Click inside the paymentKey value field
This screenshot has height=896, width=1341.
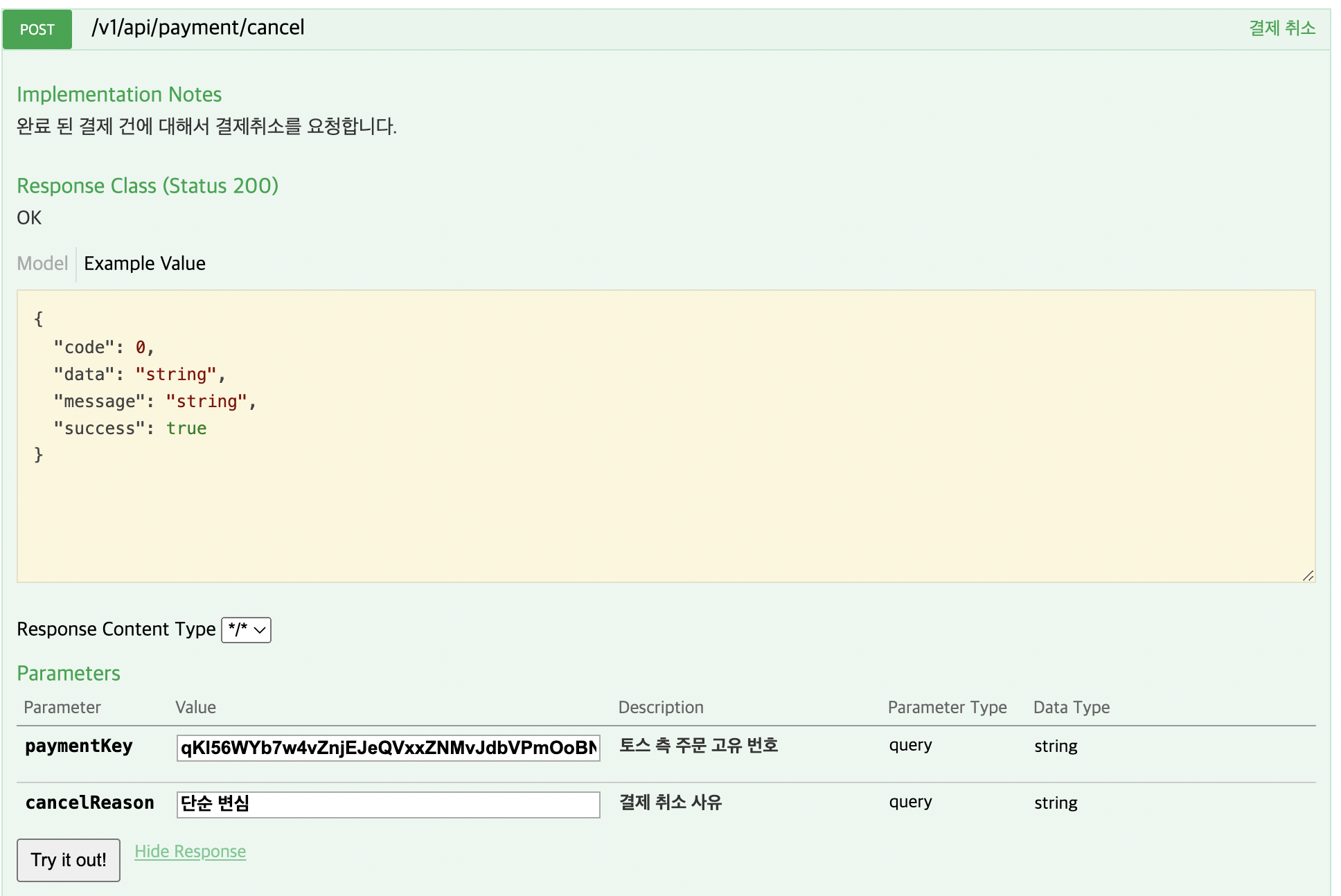388,748
